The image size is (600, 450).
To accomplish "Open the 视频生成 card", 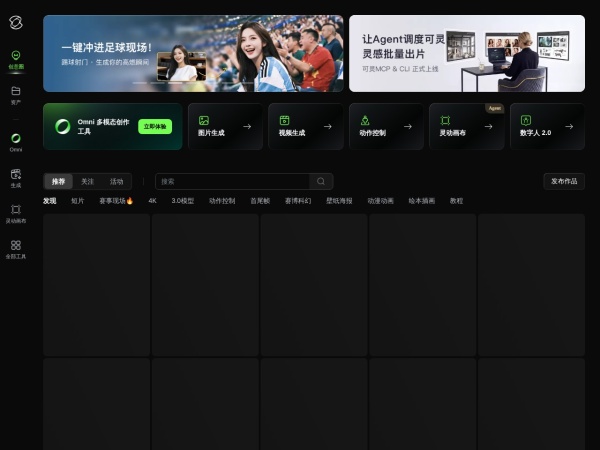I will [306, 126].
